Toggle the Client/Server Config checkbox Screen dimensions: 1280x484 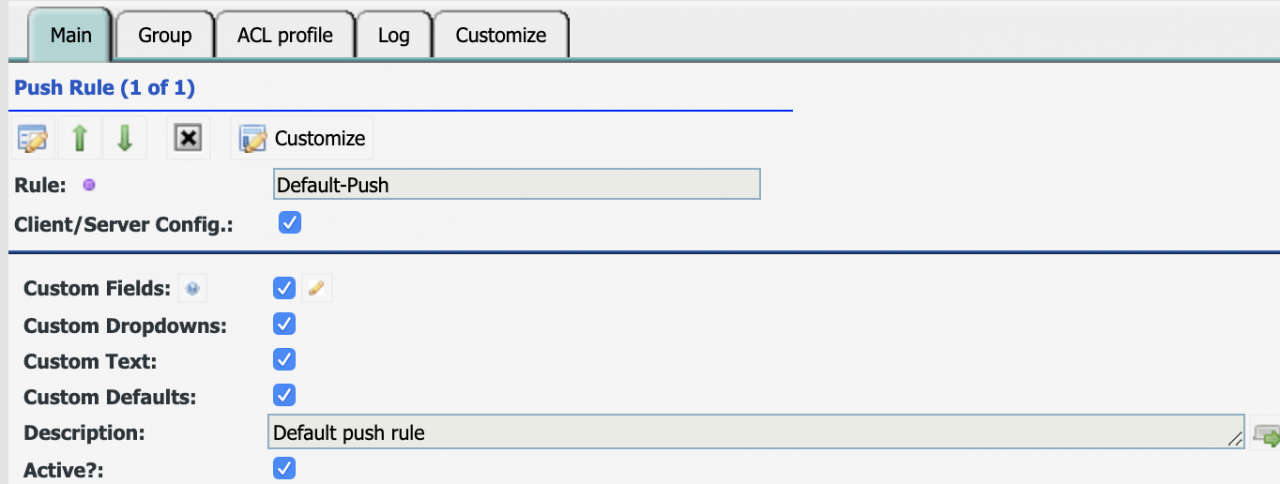pos(289,222)
